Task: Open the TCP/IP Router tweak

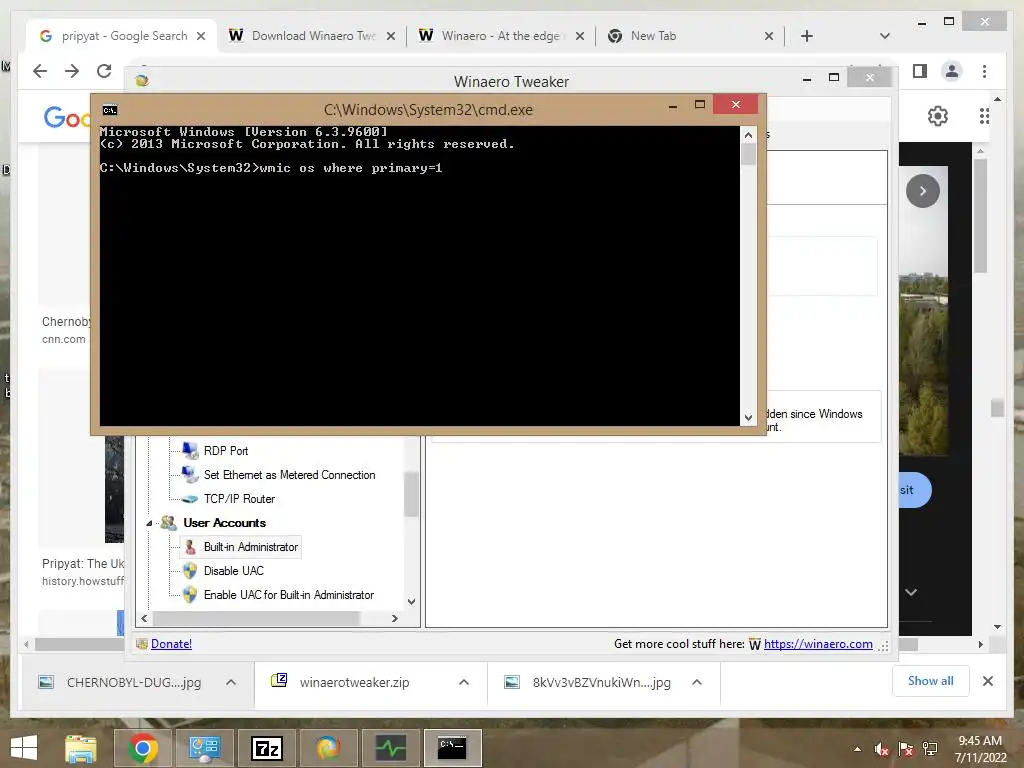Action: point(239,499)
